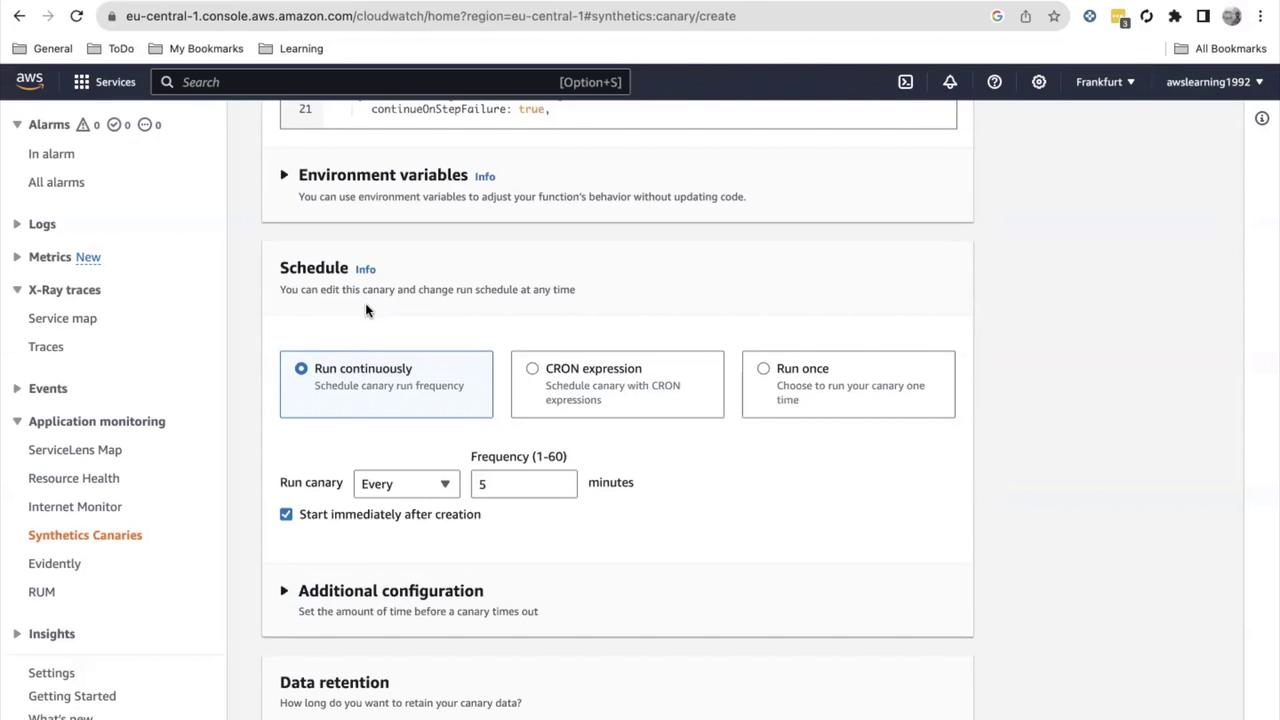The width and height of the screenshot is (1280, 720).
Task: Launch AWS CloudShell from the top bar
Action: pos(906,82)
